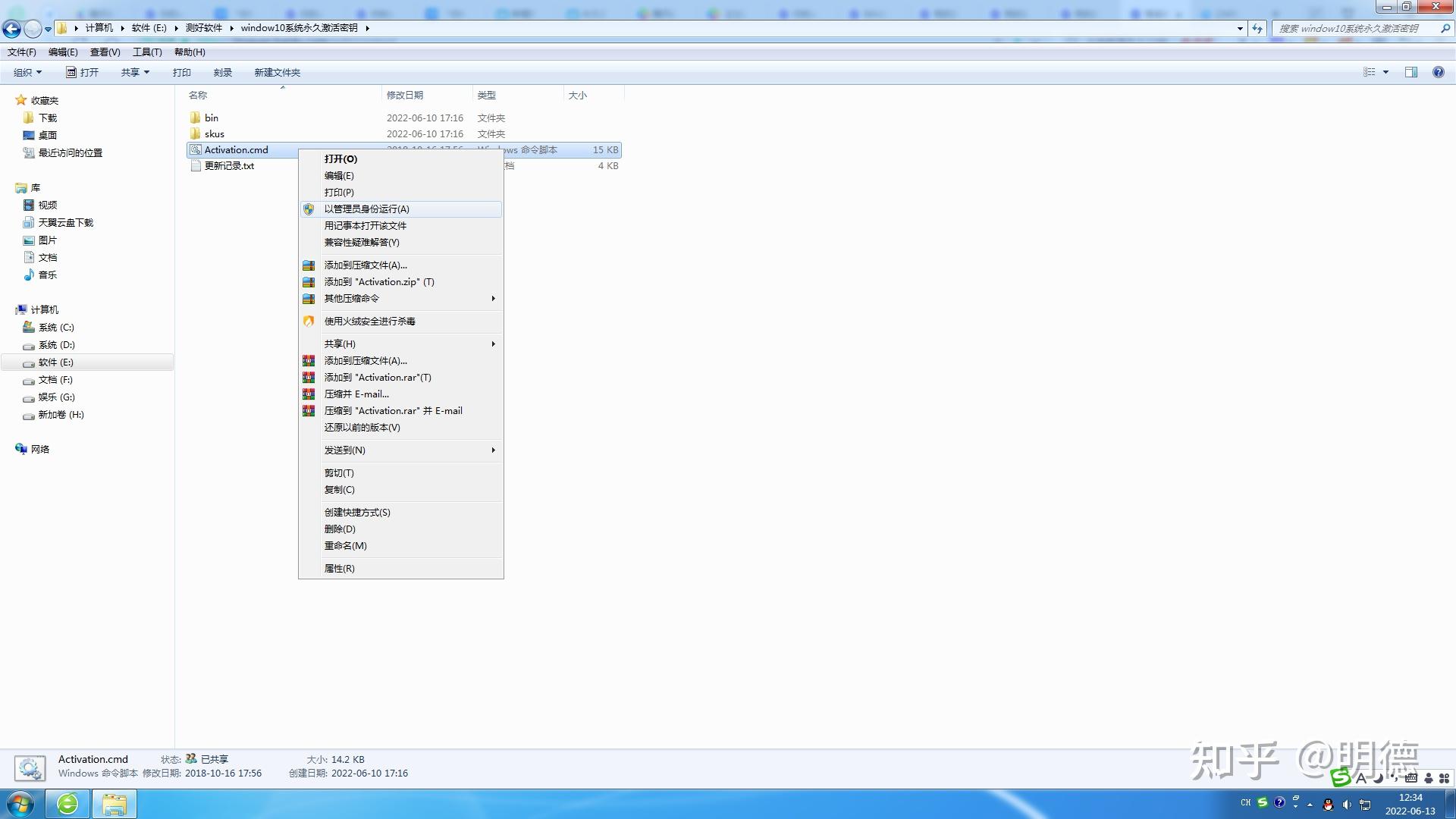This screenshot has width=1456, height=819.
Task: Open the green browser taskbar icon
Action: tap(67, 804)
